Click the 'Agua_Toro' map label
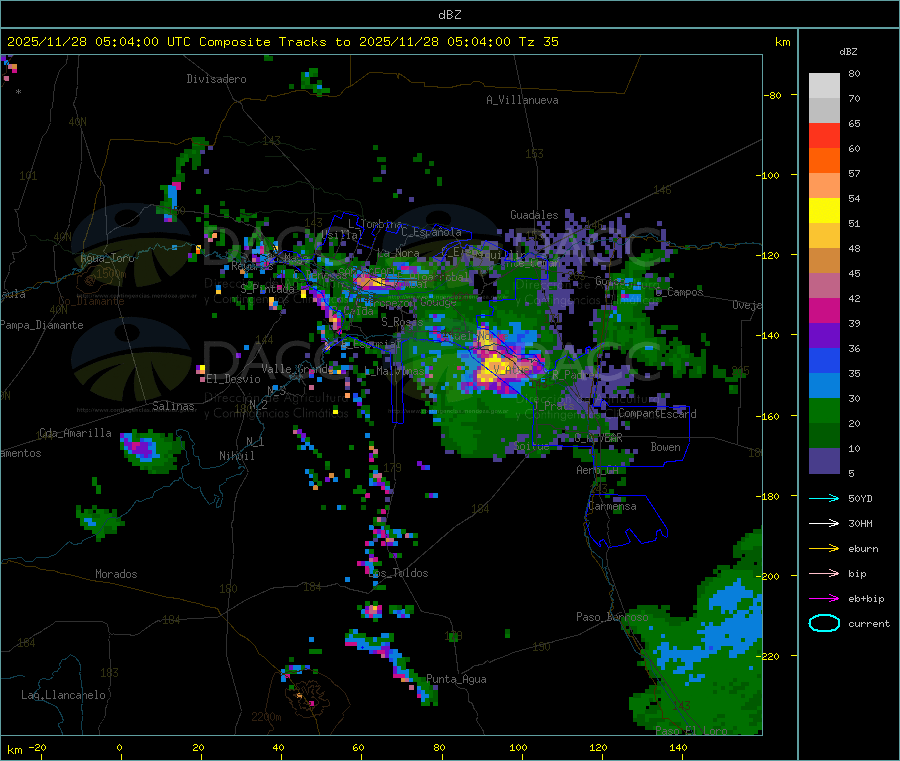Image resolution: width=900 pixels, height=761 pixels. (x=107, y=258)
